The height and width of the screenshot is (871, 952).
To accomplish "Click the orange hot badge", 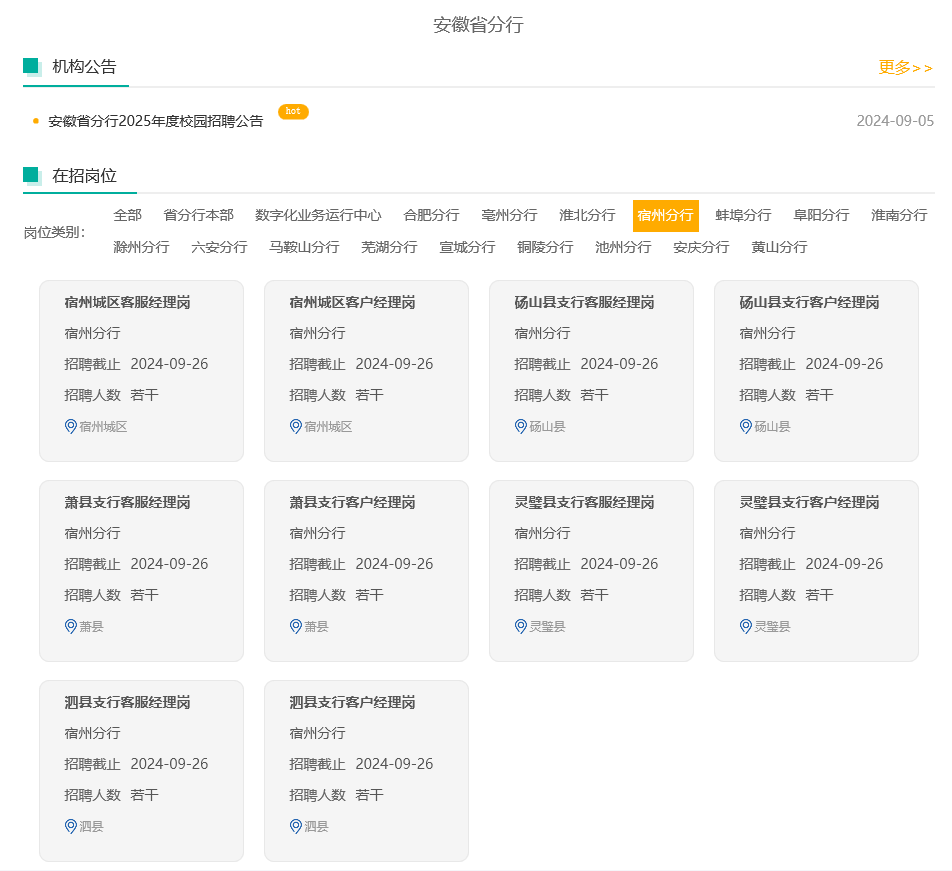I will tap(293, 111).
